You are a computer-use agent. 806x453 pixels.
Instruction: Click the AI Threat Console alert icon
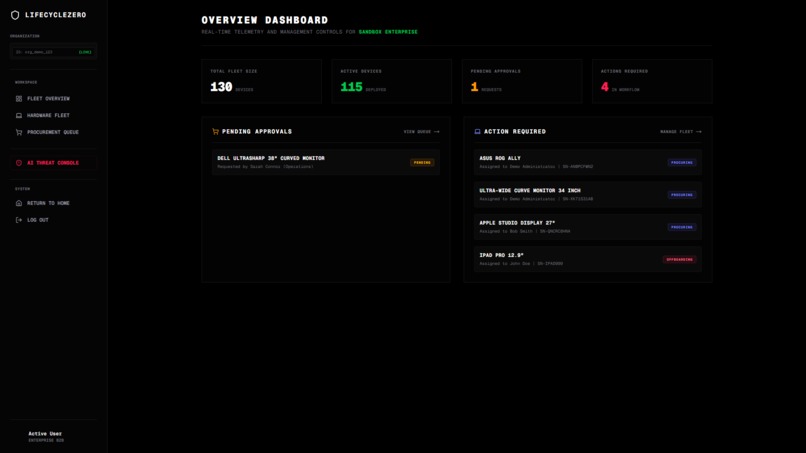pos(19,163)
